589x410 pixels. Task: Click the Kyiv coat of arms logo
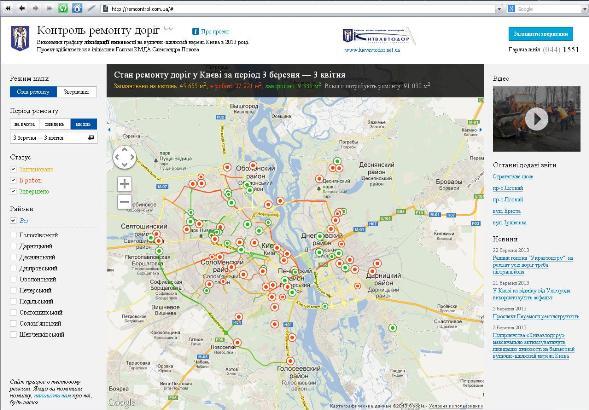[20, 38]
